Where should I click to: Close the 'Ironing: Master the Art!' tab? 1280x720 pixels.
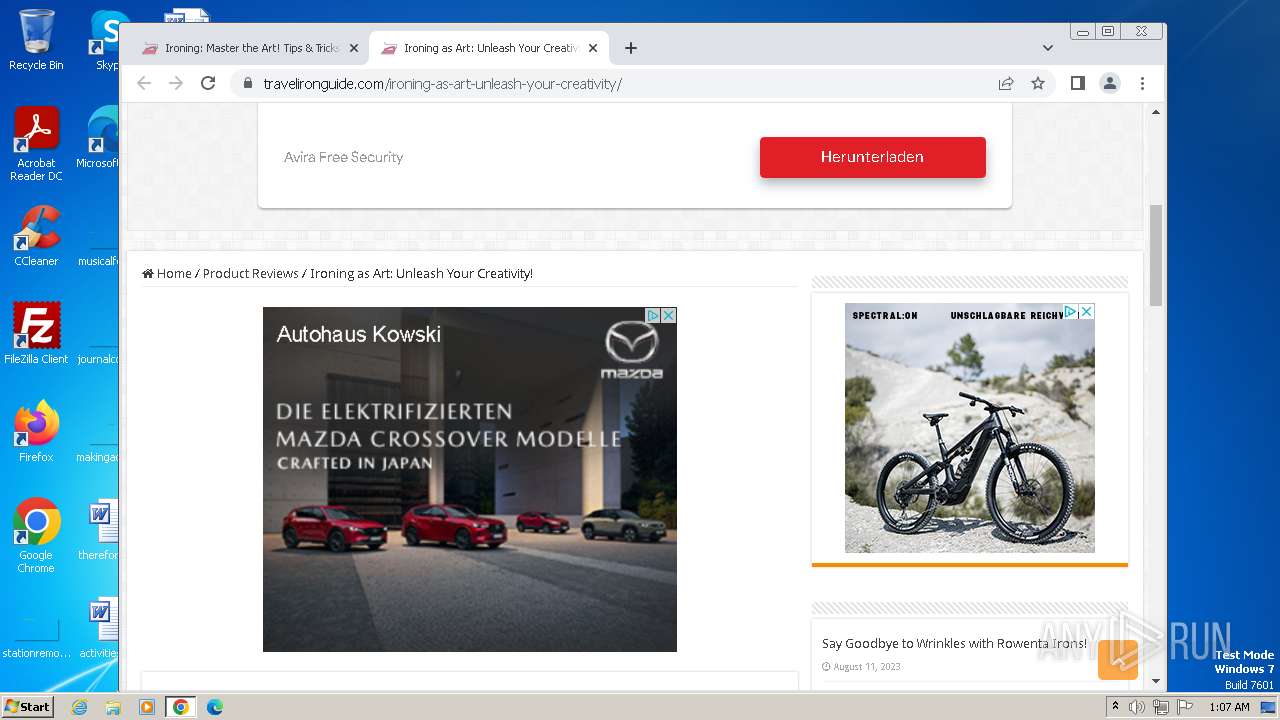353,48
